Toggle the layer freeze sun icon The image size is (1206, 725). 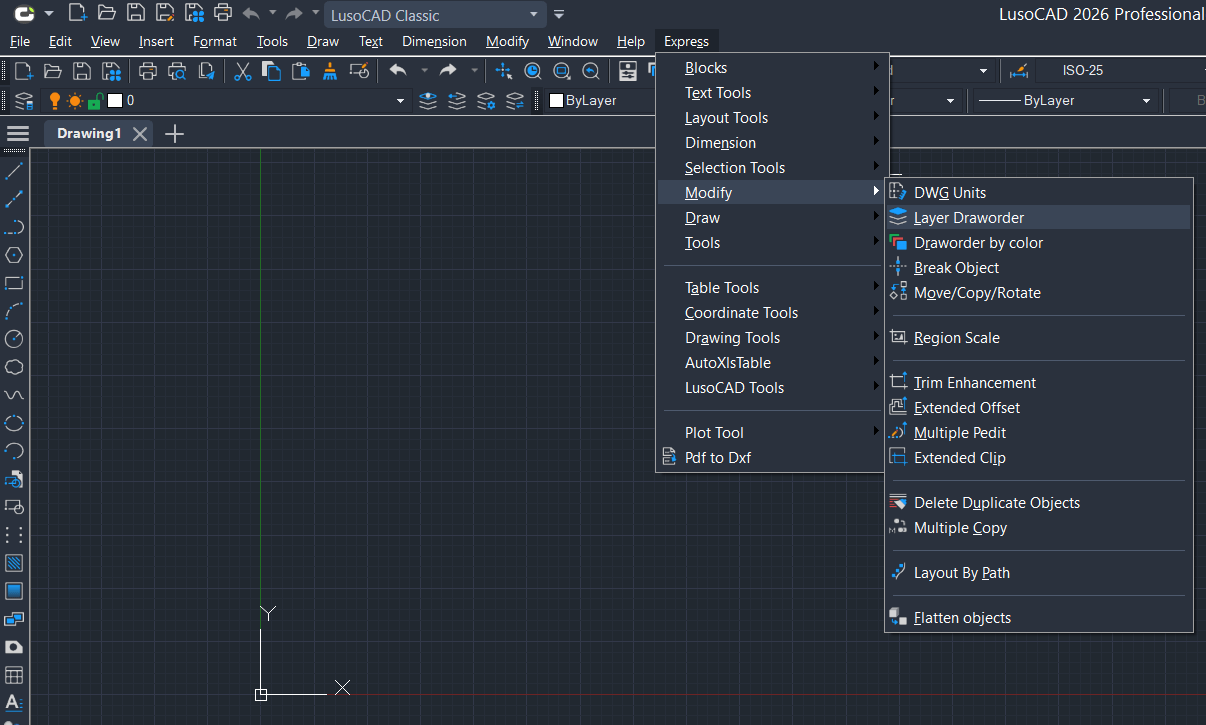[75, 101]
